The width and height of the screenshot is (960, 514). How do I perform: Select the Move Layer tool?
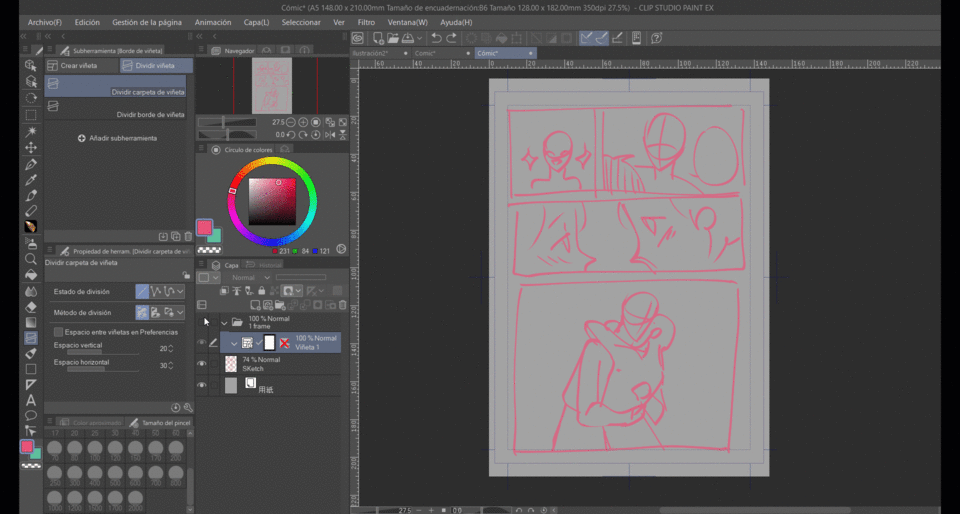[31, 147]
